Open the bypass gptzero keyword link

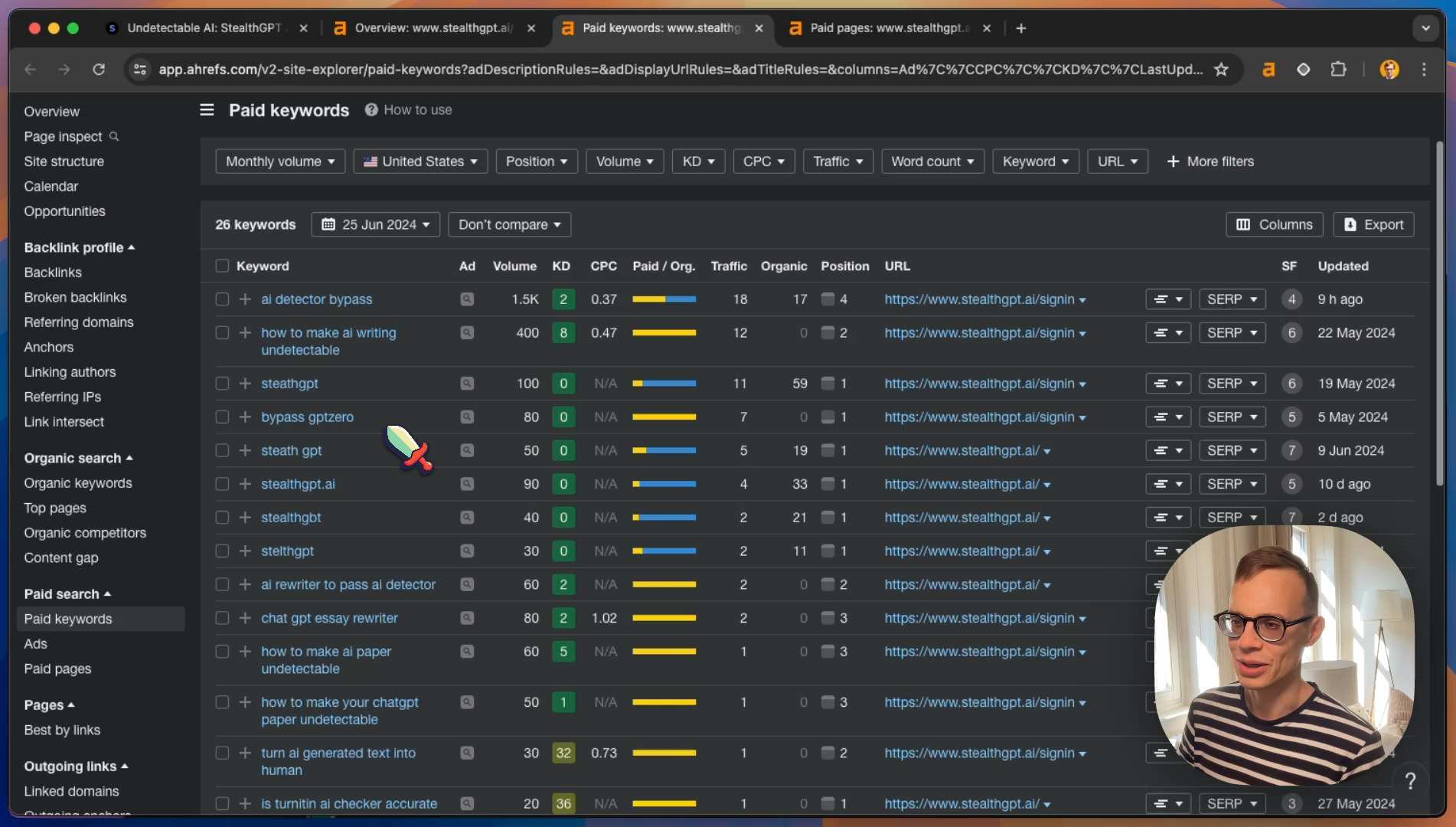pyautogui.click(x=308, y=417)
